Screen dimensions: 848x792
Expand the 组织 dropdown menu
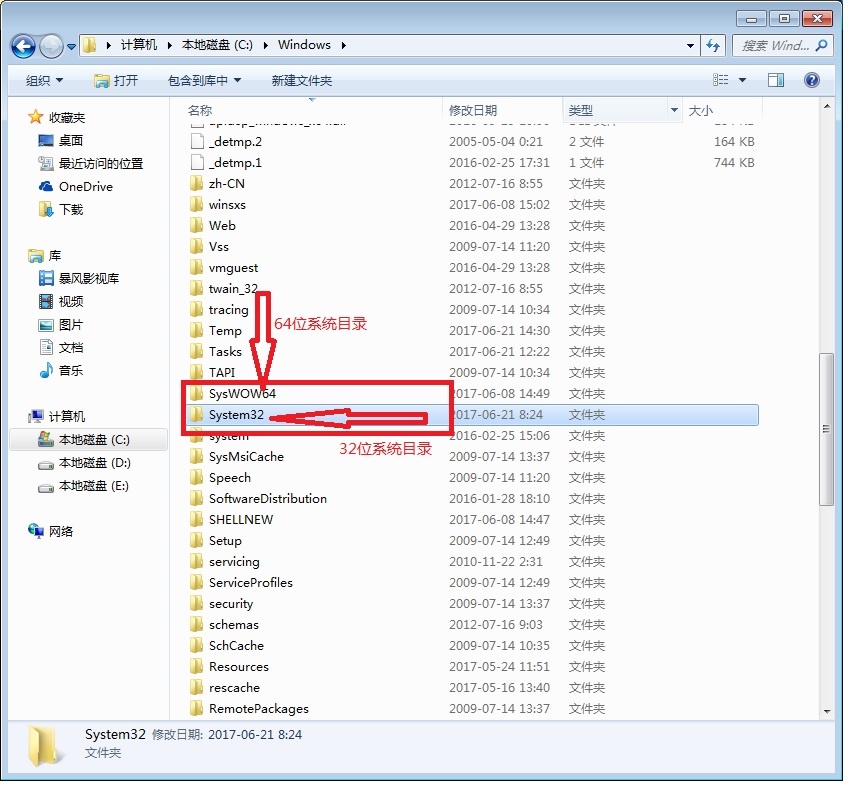click(x=44, y=80)
